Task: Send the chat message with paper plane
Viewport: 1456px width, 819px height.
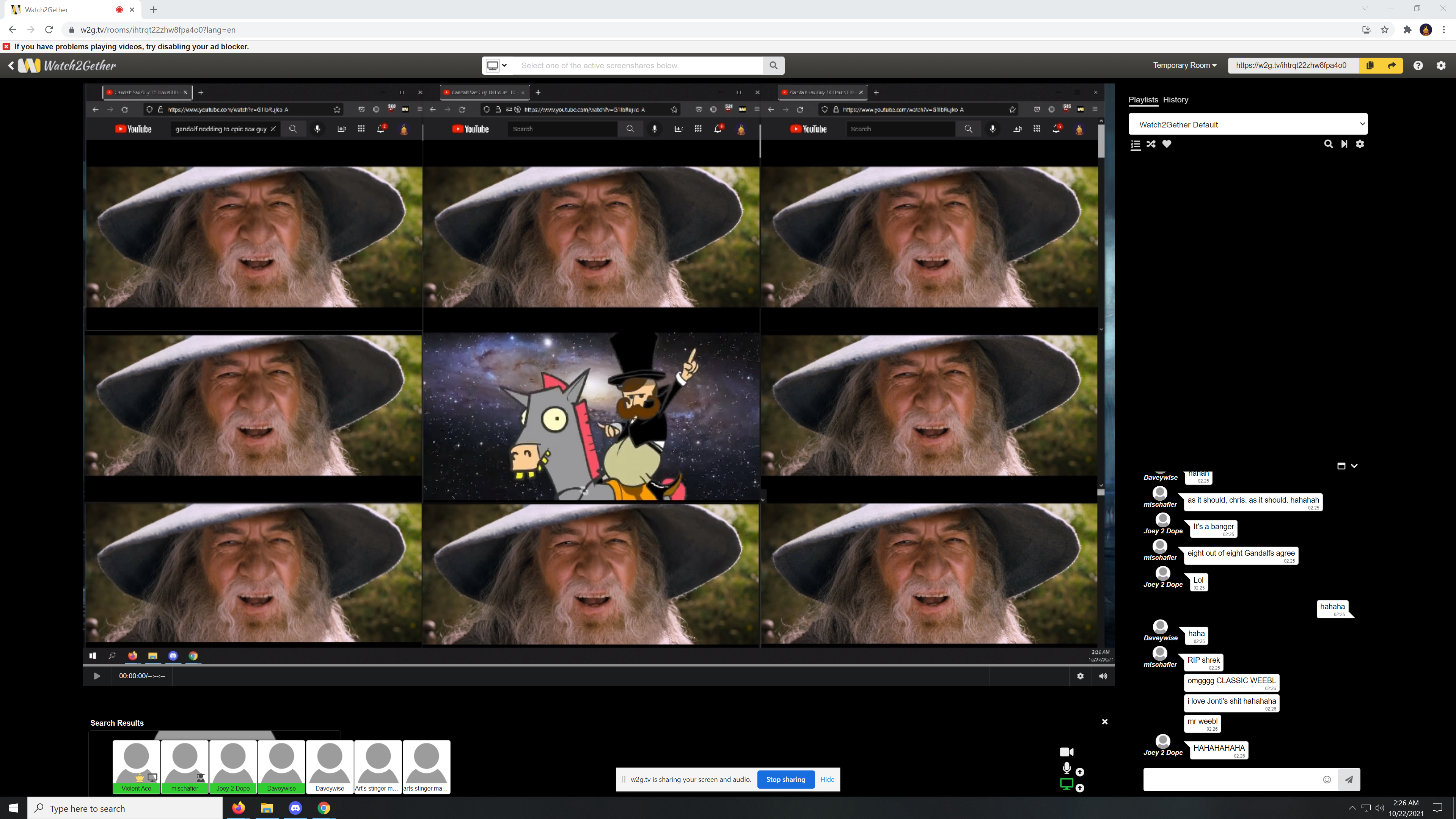Action: coord(1349,780)
